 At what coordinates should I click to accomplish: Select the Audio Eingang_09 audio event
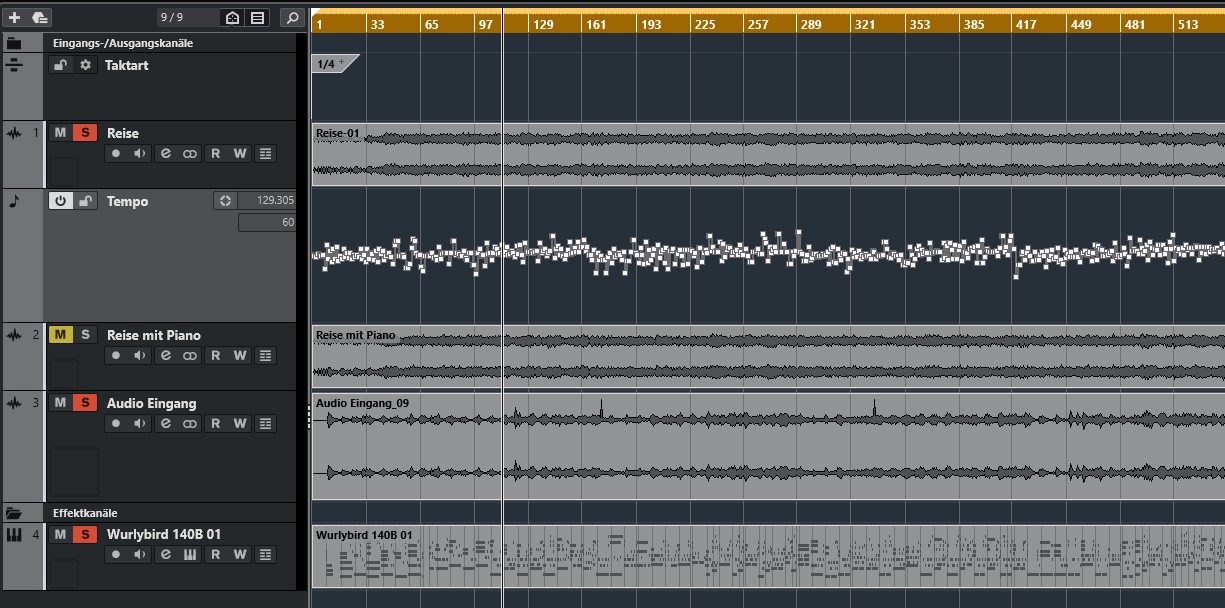point(768,445)
